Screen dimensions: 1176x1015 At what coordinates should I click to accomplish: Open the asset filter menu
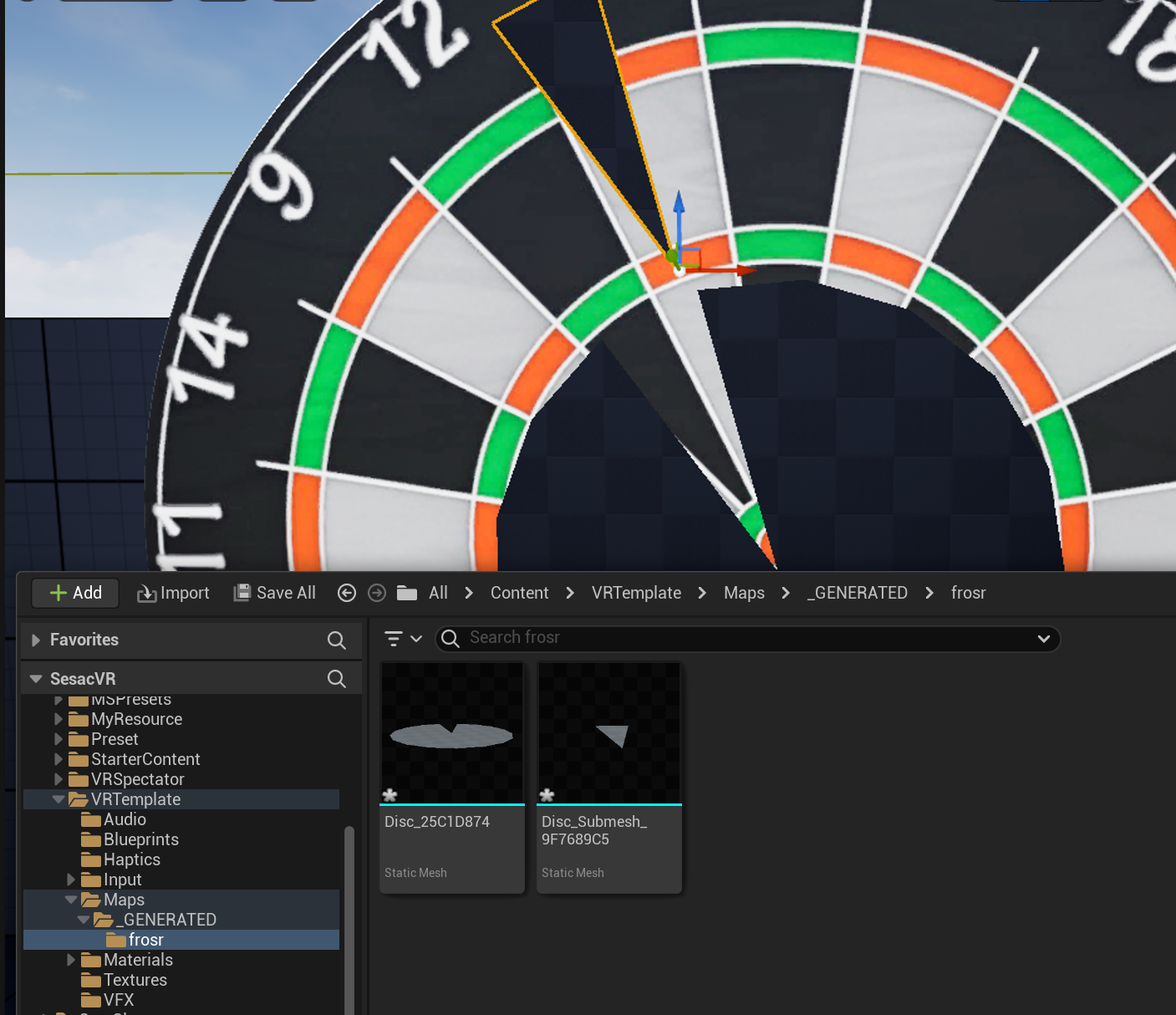tap(403, 639)
